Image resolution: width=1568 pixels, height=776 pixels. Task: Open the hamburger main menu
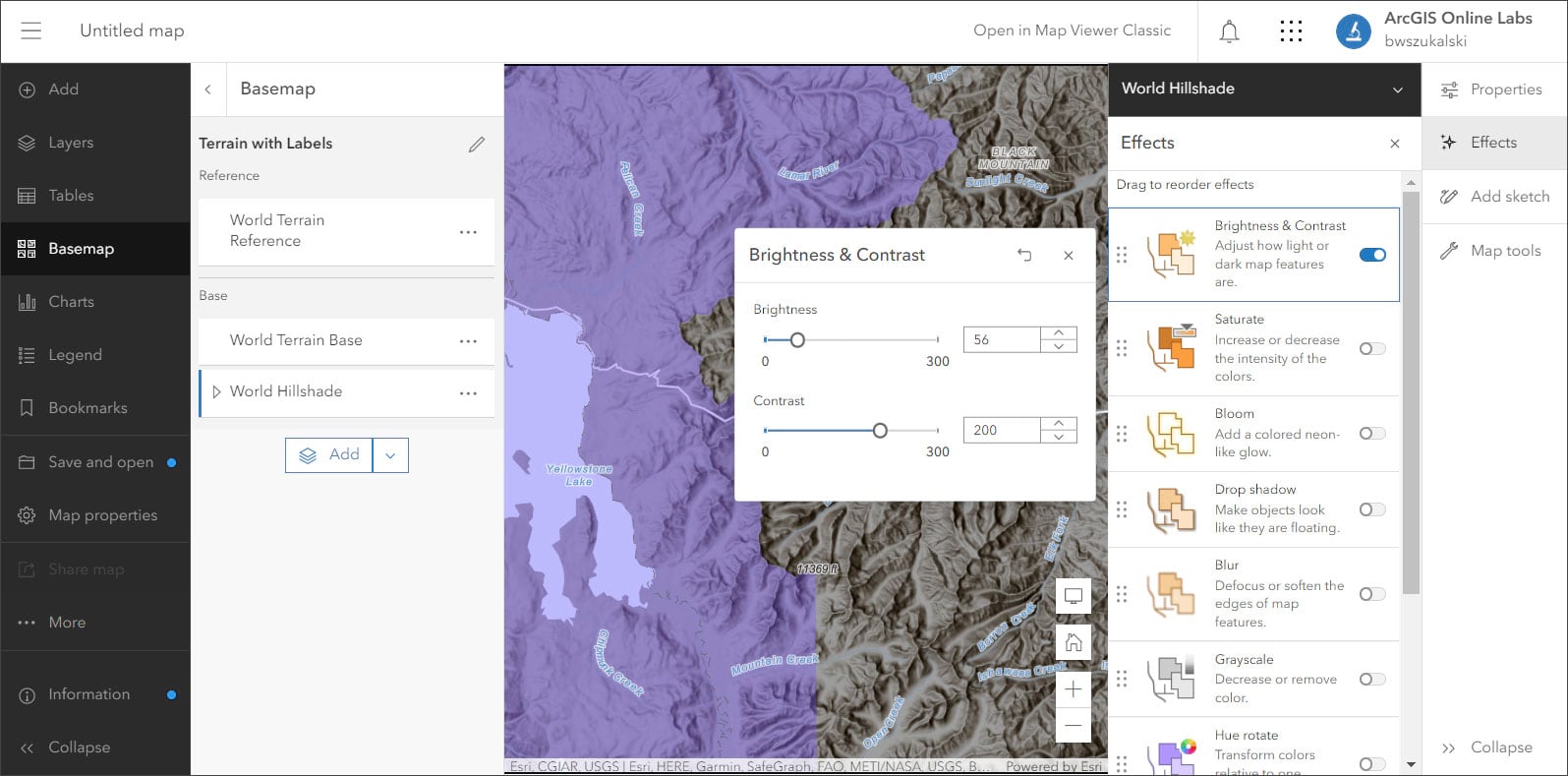(31, 30)
